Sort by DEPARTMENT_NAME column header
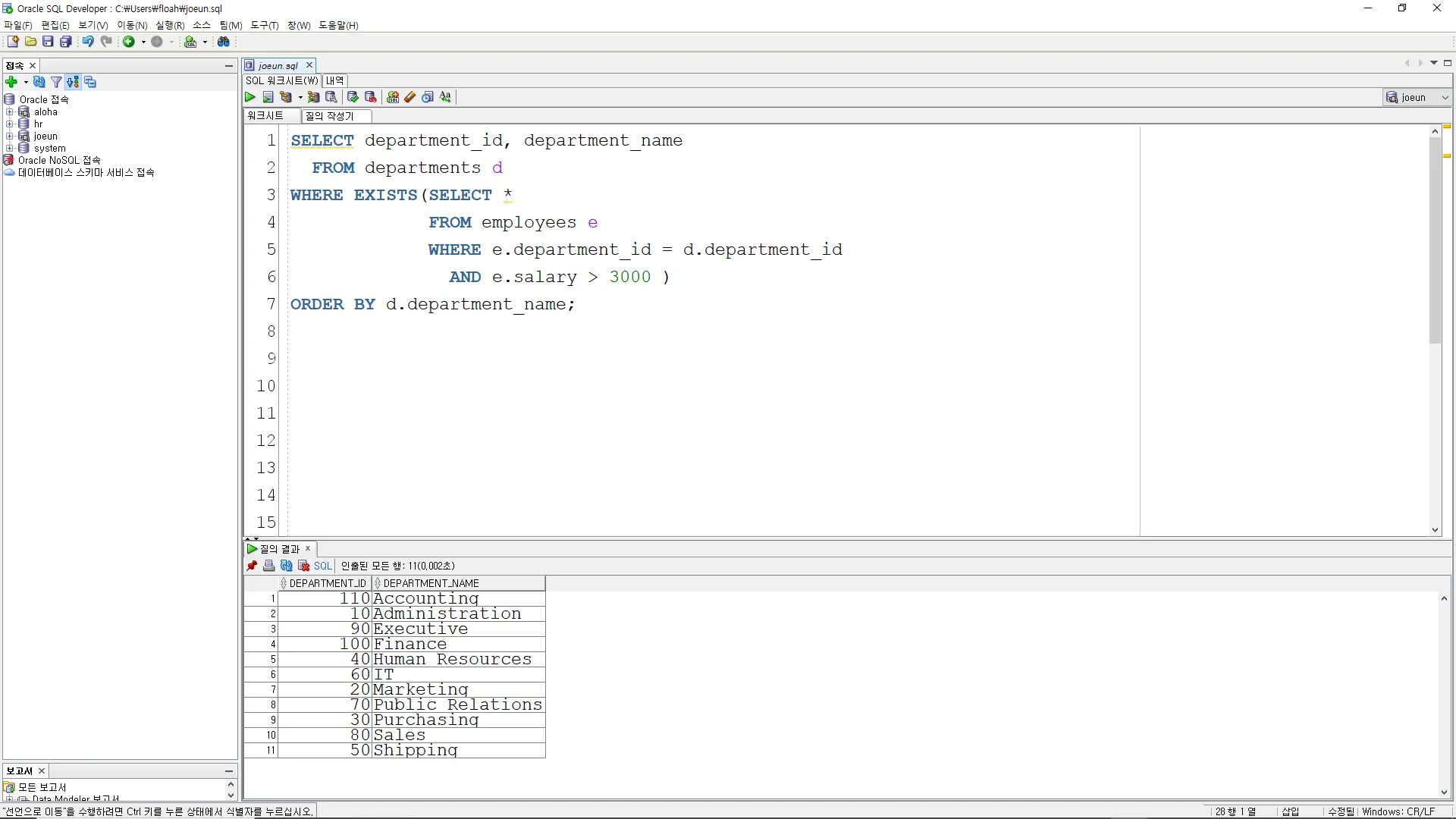 (431, 583)
